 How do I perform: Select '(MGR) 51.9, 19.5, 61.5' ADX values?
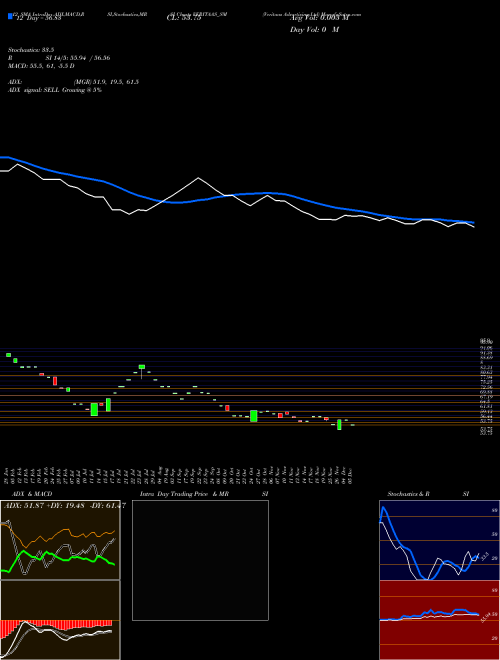[x=106, y=82]
